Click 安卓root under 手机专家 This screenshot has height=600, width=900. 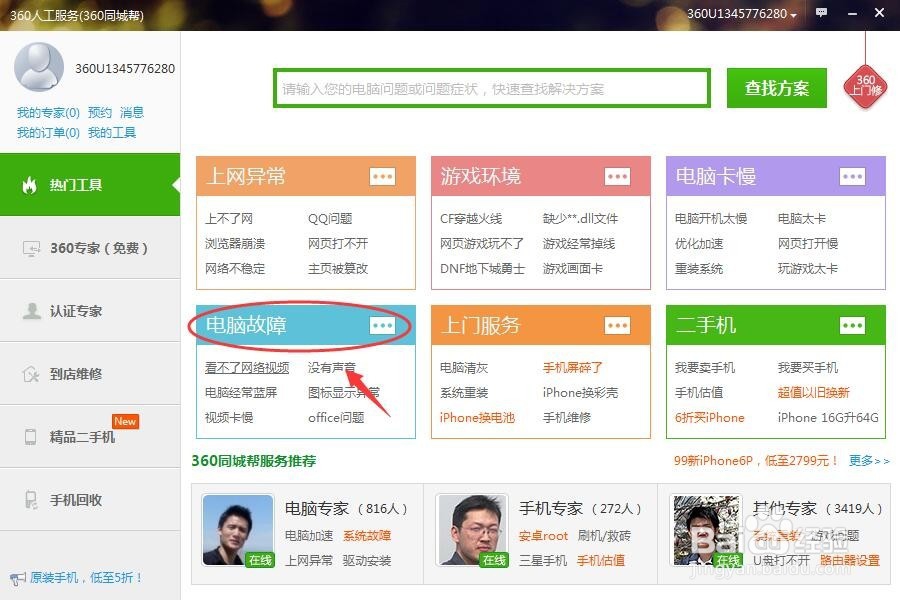(543, 536)
